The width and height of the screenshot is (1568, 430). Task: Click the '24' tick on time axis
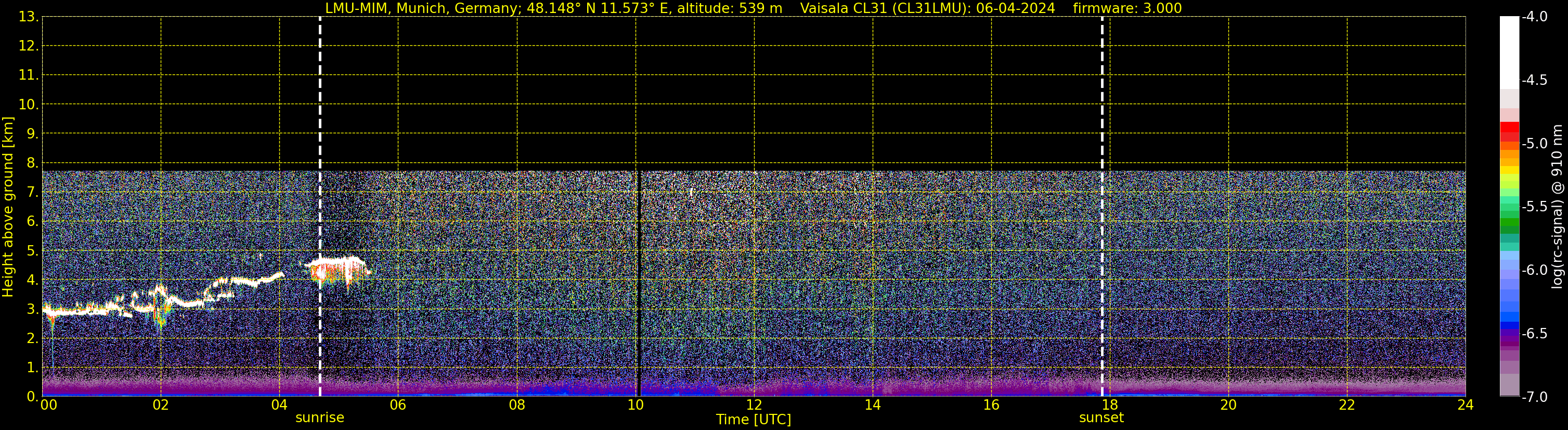(x=1465, y=405)
